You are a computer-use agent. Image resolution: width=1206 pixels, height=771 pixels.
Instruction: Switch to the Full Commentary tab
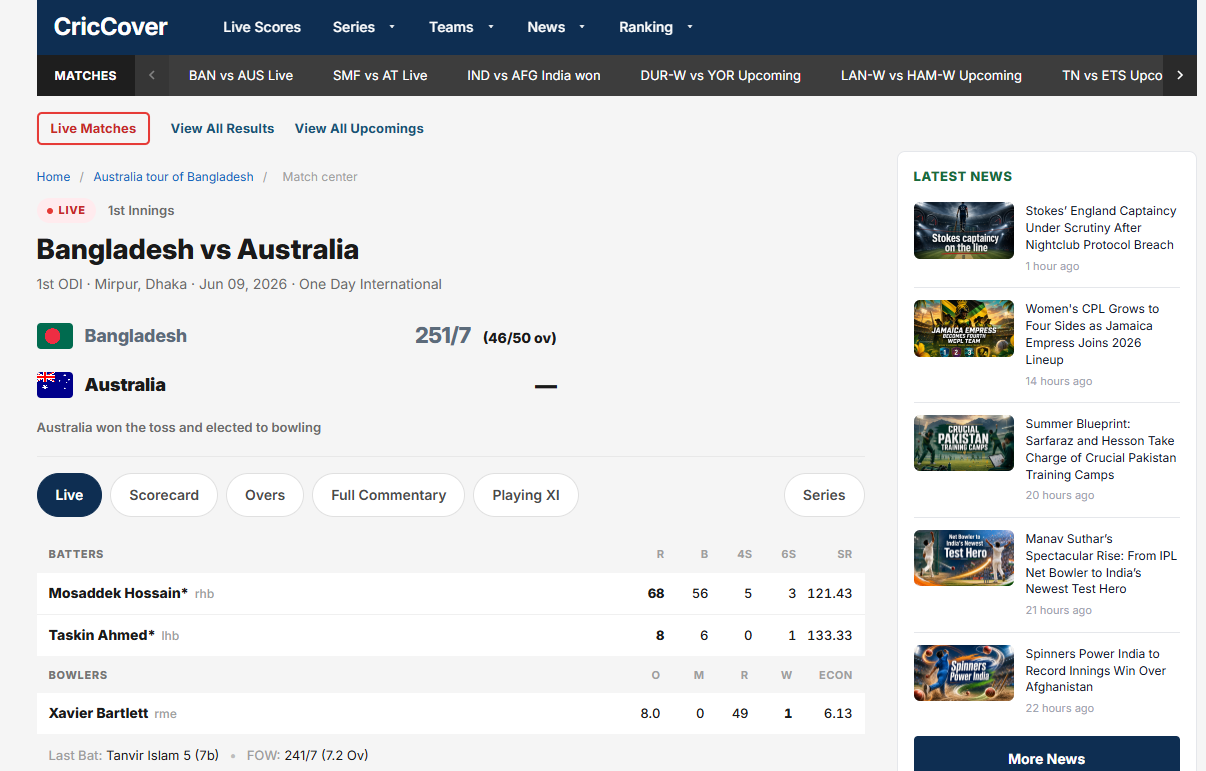tap(388, 495)
